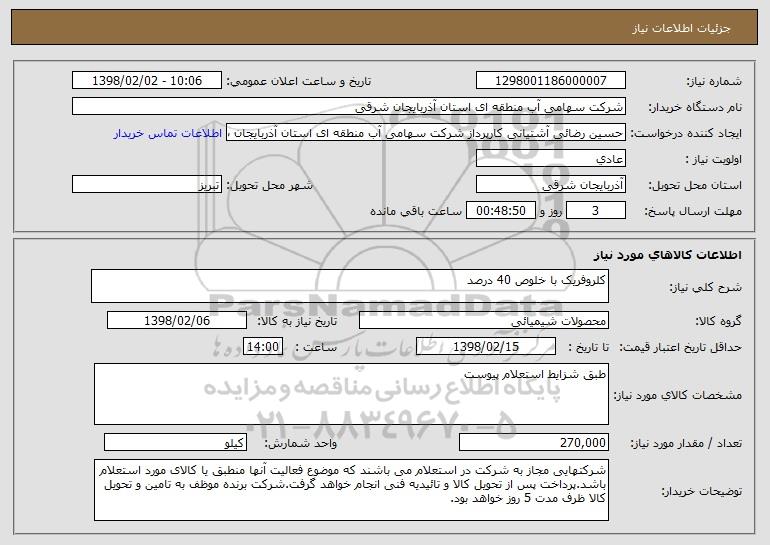
Task: Click the delivery city field تبریز
Action: coord(147,185)
